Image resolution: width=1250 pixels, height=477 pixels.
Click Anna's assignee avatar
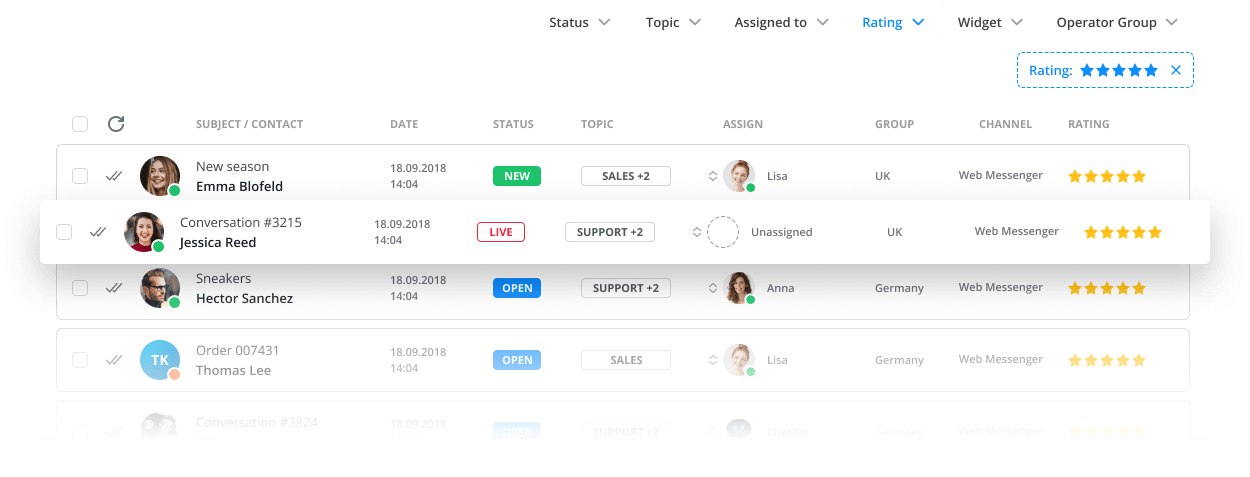click(x=739, y=288)
